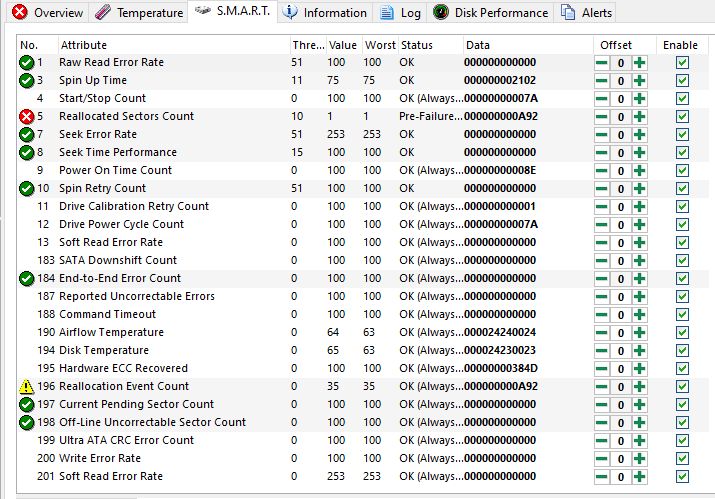715x499 pixels.
Task: Click the red error icon on Reallocated Sectors Count
Action: click(x=27, y=117)
